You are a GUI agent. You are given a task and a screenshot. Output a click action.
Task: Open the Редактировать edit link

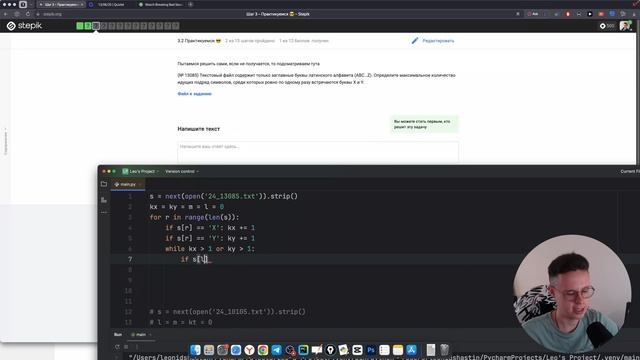click(438, 41)
